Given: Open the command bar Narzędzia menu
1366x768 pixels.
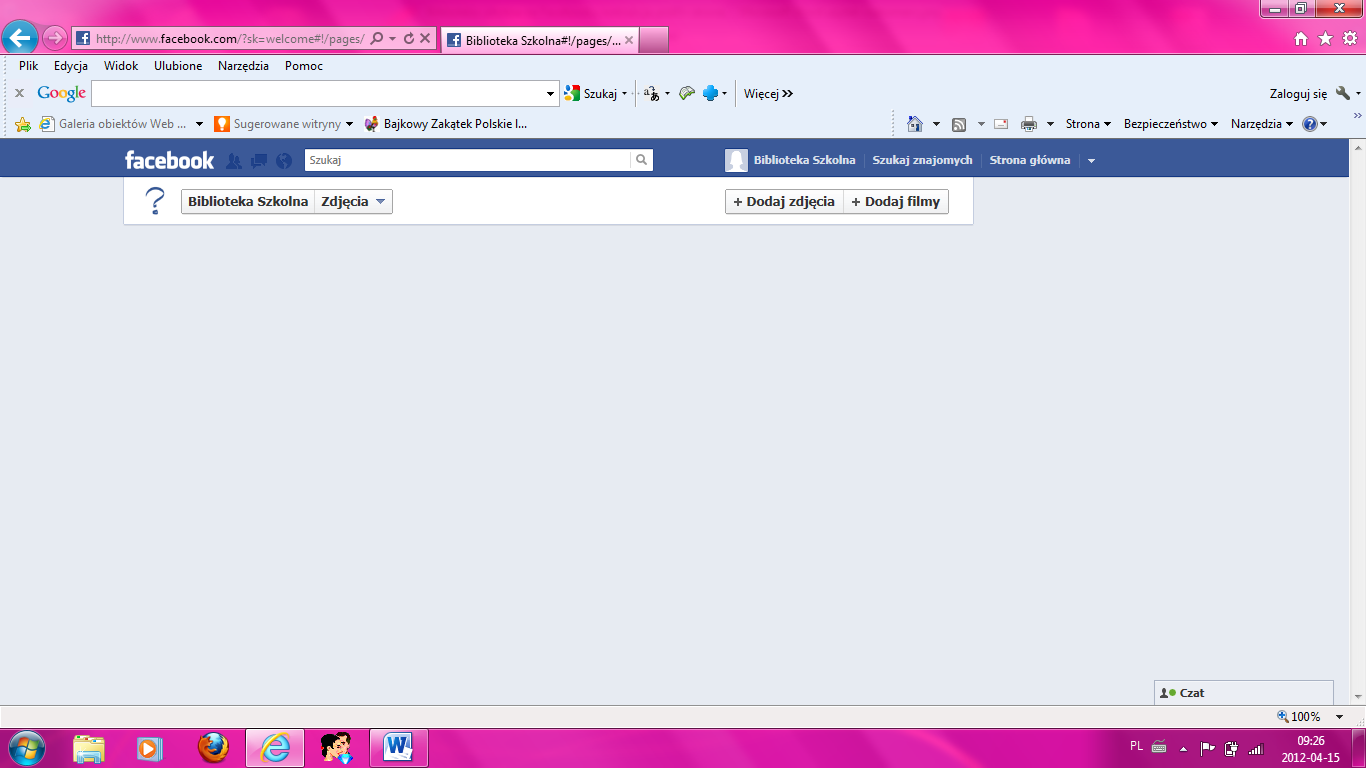Looking at the screenshot, I should pyautogui.click(x=1262, y=124).
